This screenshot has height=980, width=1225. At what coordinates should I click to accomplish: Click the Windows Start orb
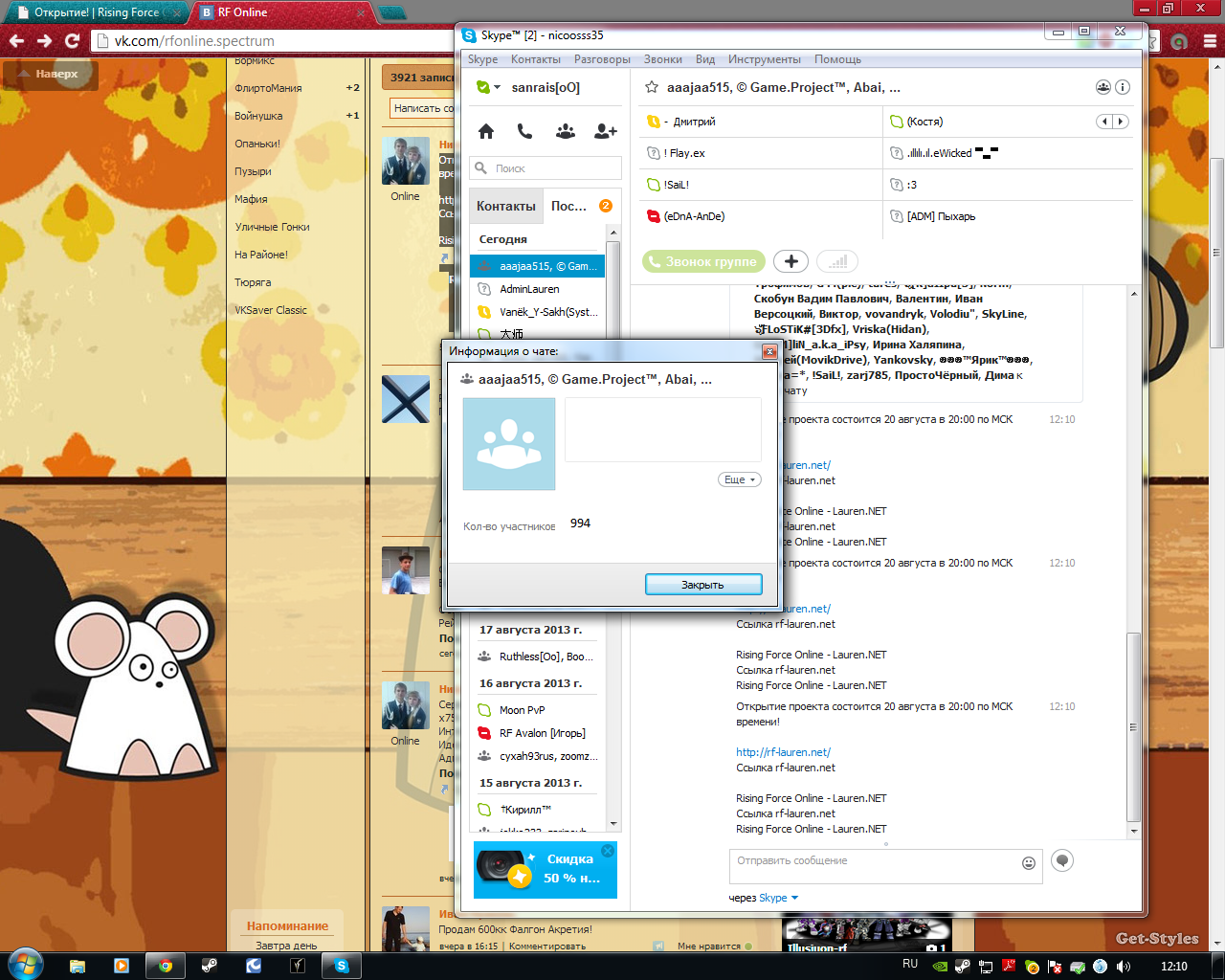pyautogui.click(x=25, y=964)
